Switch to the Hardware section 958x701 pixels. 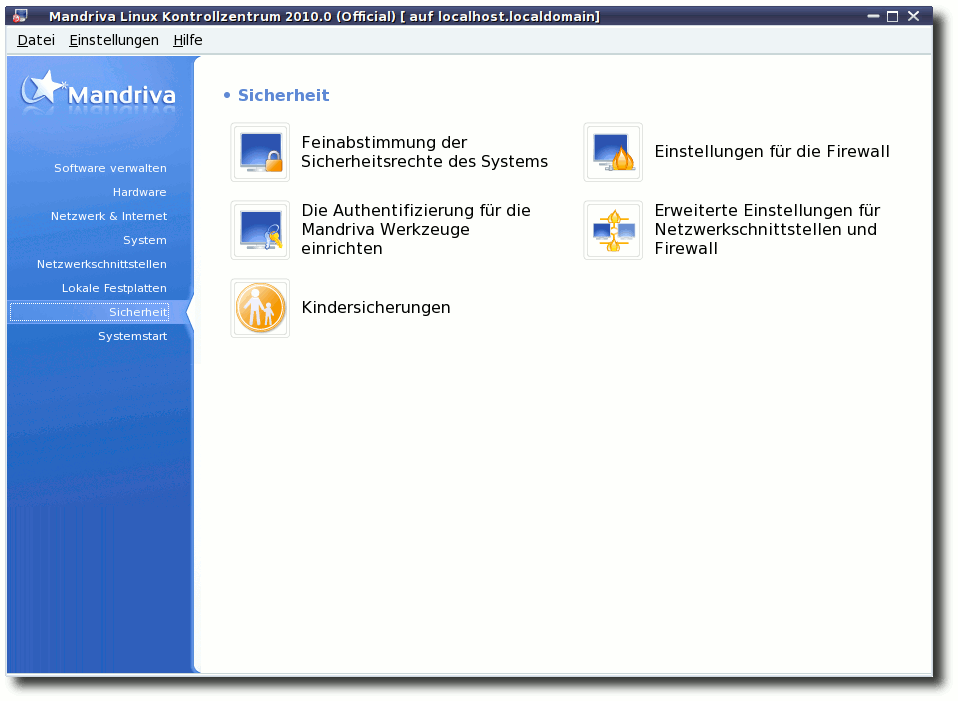tap(139, 192)
